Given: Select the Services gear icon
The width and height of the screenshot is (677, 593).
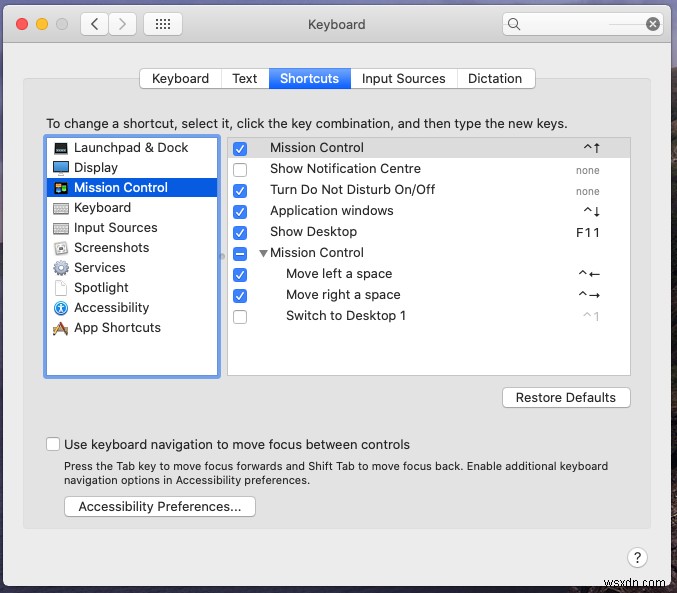Looking at the screenshot, I should pos(61,268).
